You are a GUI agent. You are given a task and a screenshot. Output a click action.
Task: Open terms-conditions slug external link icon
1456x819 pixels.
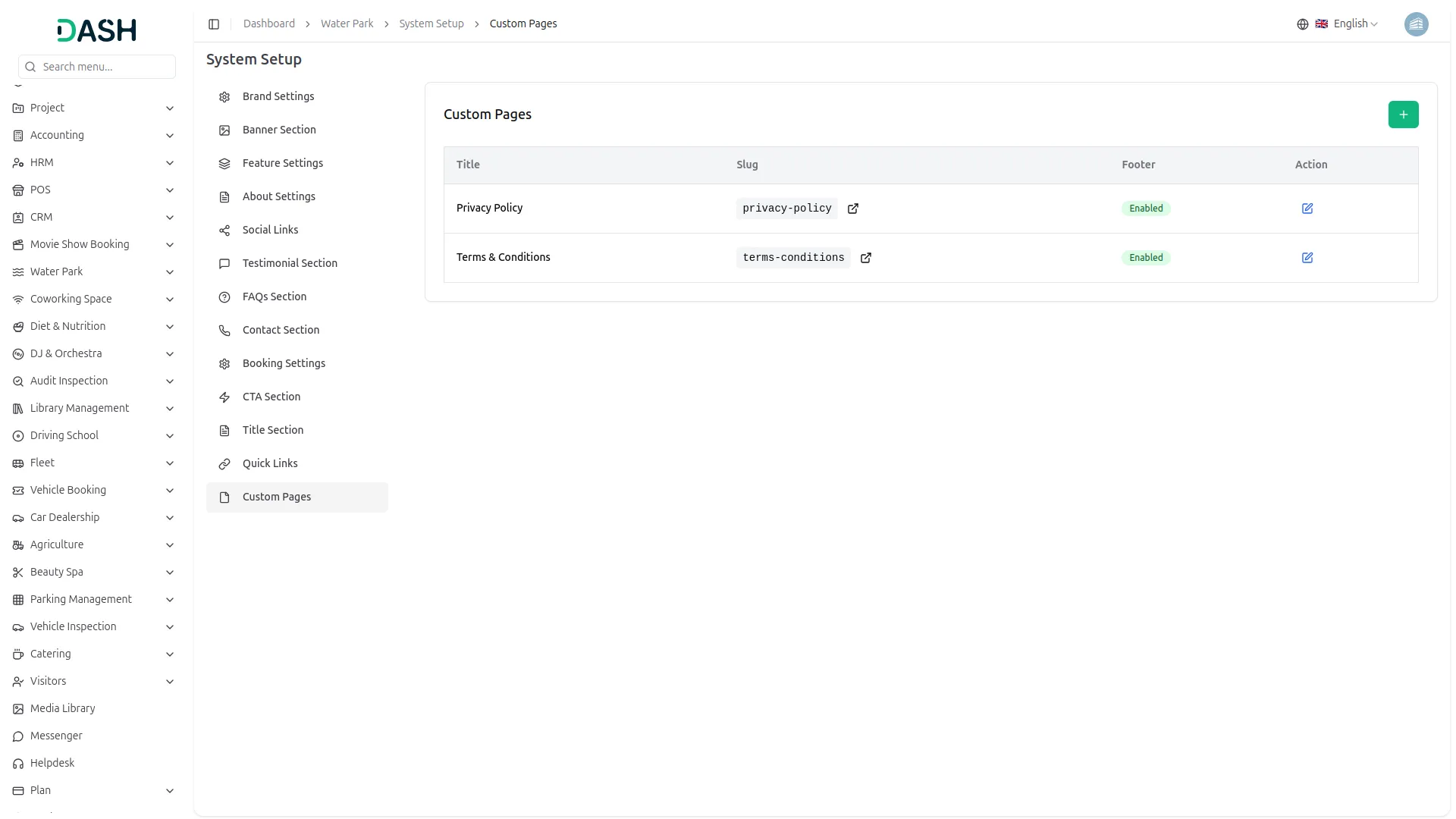[866, 258]
